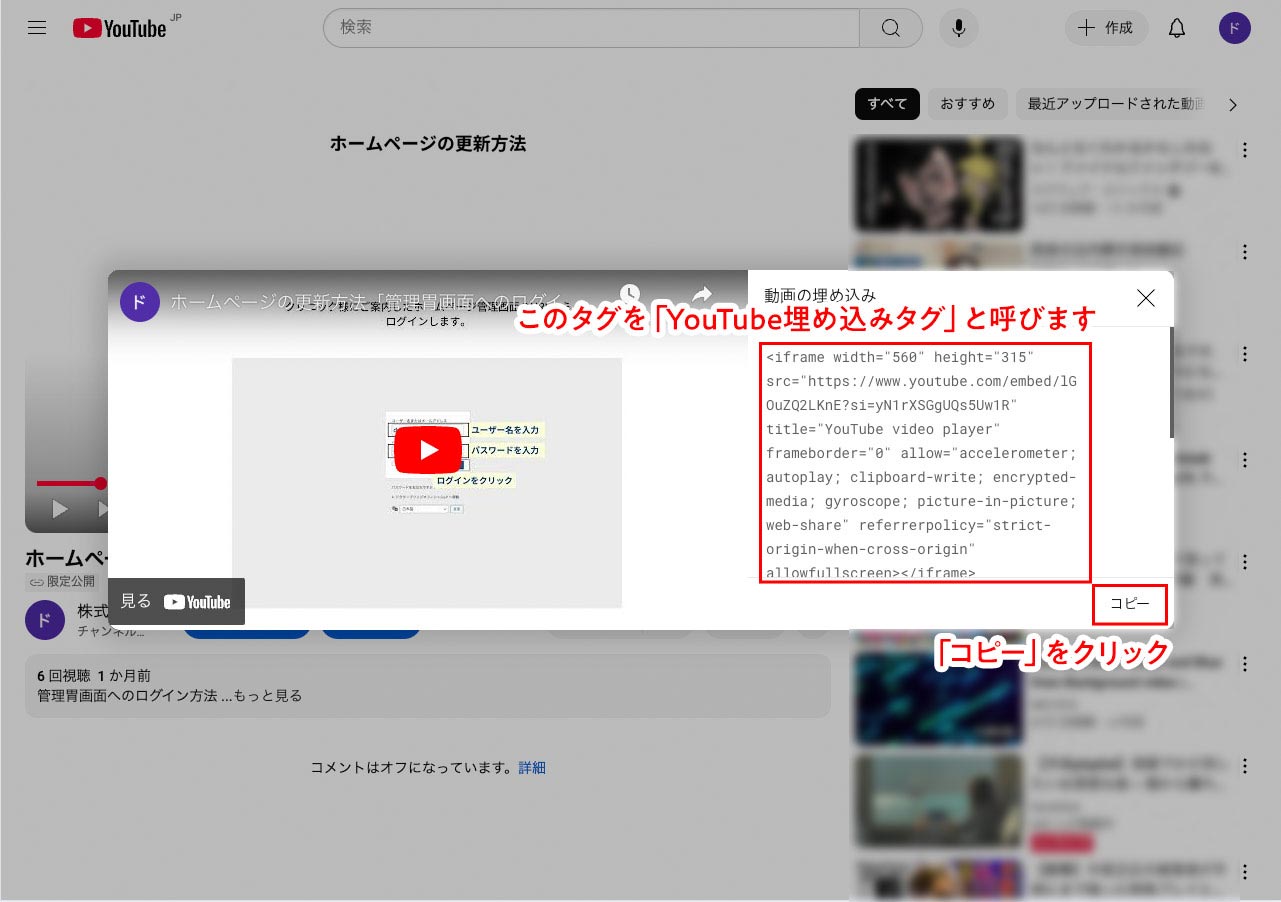Open options menu for the second-to-last recommended video
This screenshot has width=1281, height=902.
[1245, 767]
